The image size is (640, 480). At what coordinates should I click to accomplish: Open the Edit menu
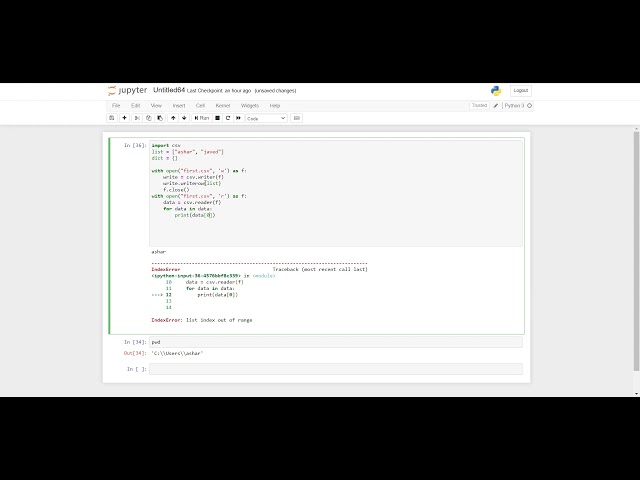coord(136,105)
